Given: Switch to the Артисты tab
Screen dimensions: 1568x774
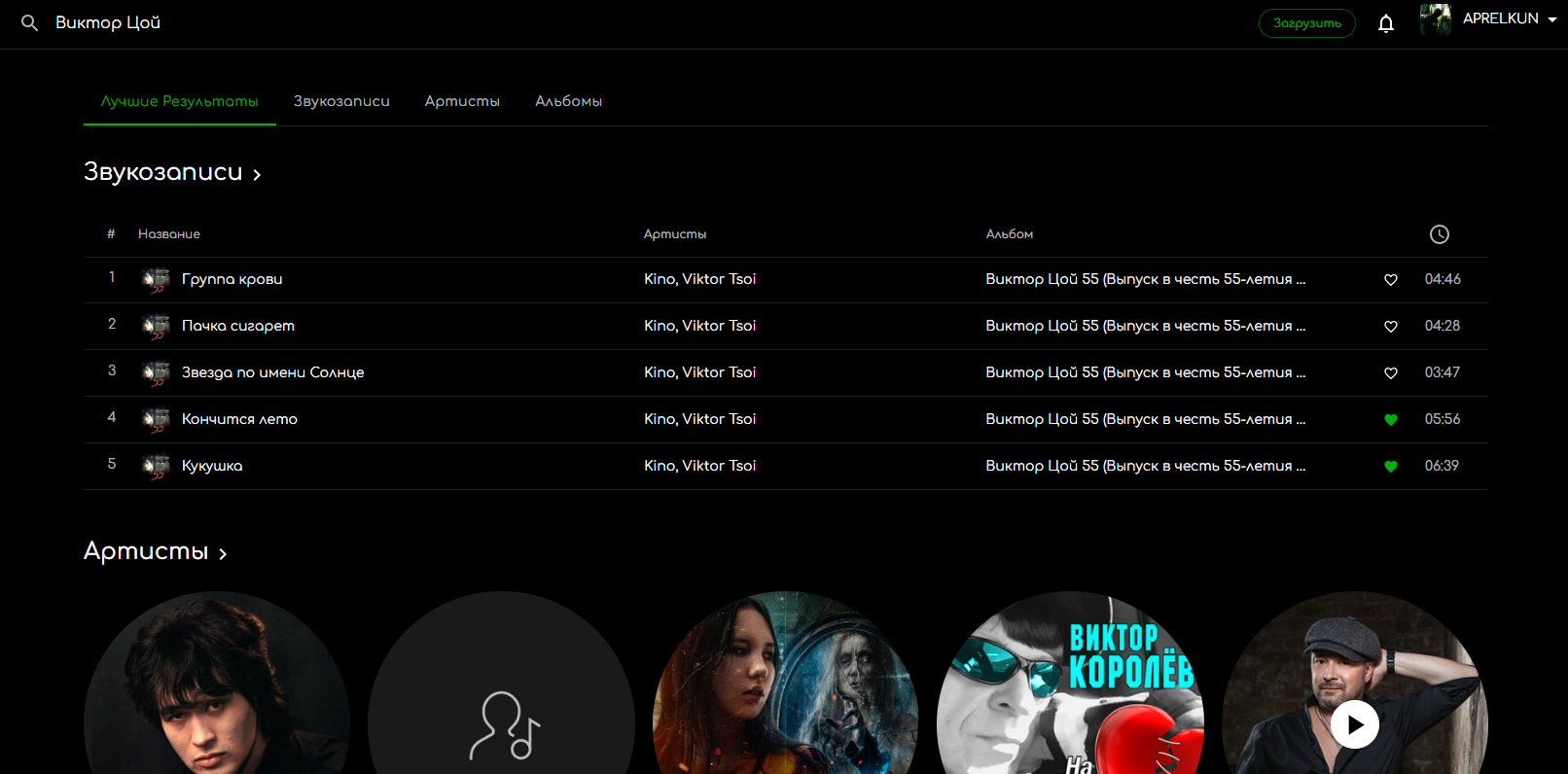Looking at the screenshot, I should click(462, 101).
